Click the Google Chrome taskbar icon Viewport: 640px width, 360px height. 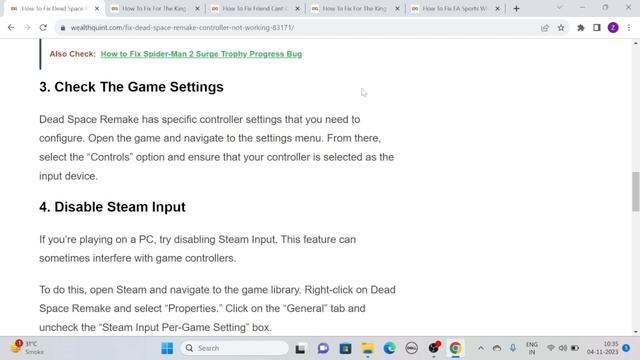click(x=456, y=348)
